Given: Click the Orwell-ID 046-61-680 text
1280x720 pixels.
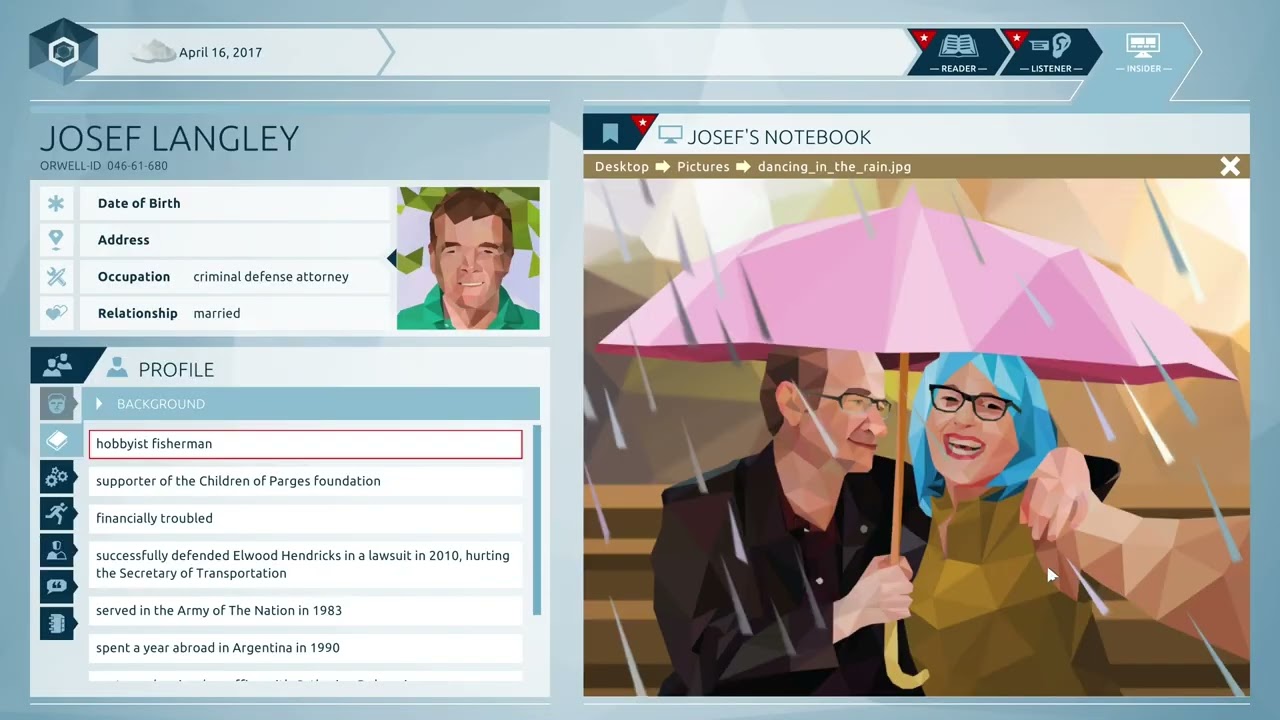Looking at the screenshot, I should pyautogui.click(x=104, y=166).
